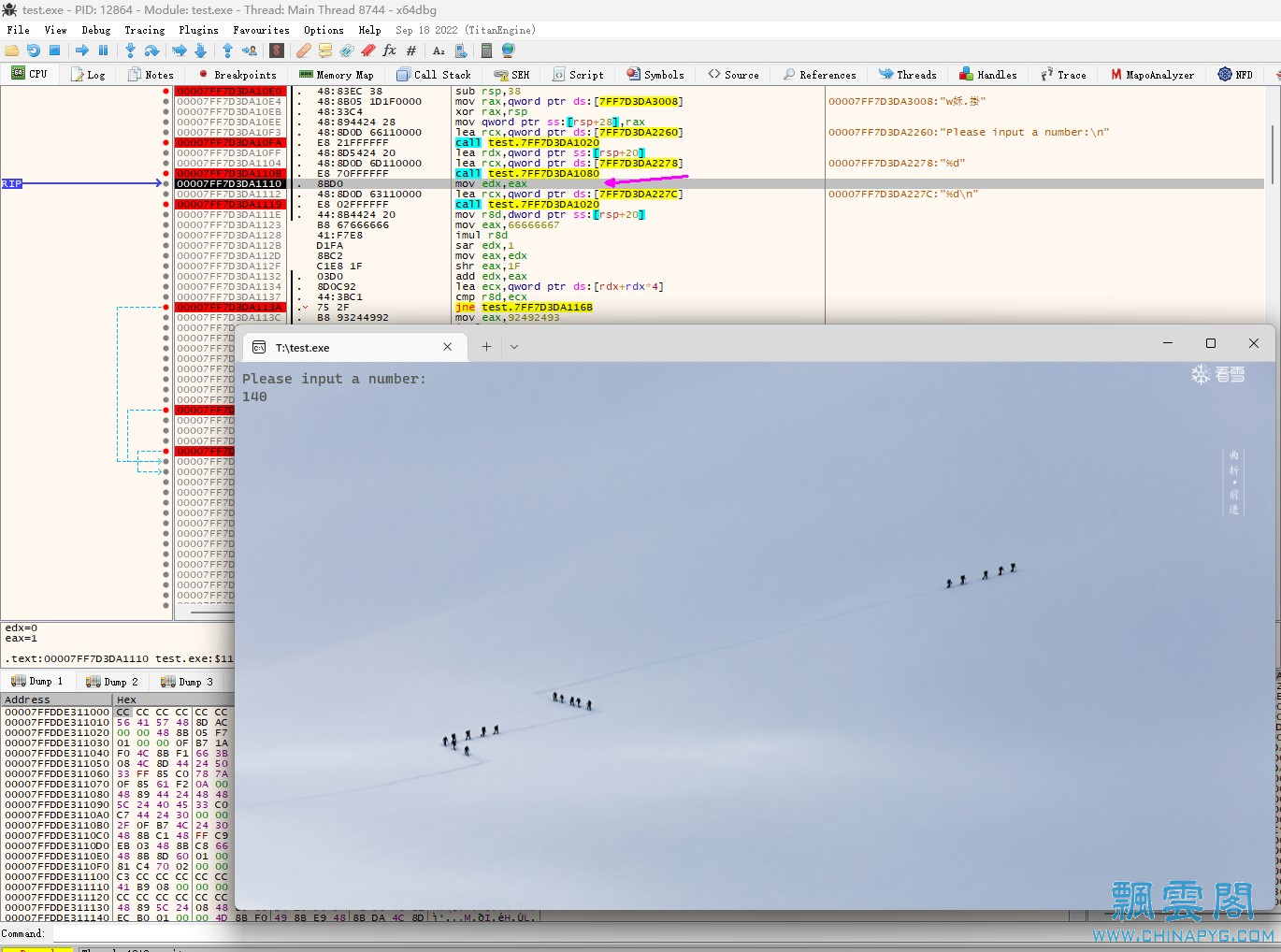Open the Threads tab
1281x952 pixels.
[x=908, y=75]
